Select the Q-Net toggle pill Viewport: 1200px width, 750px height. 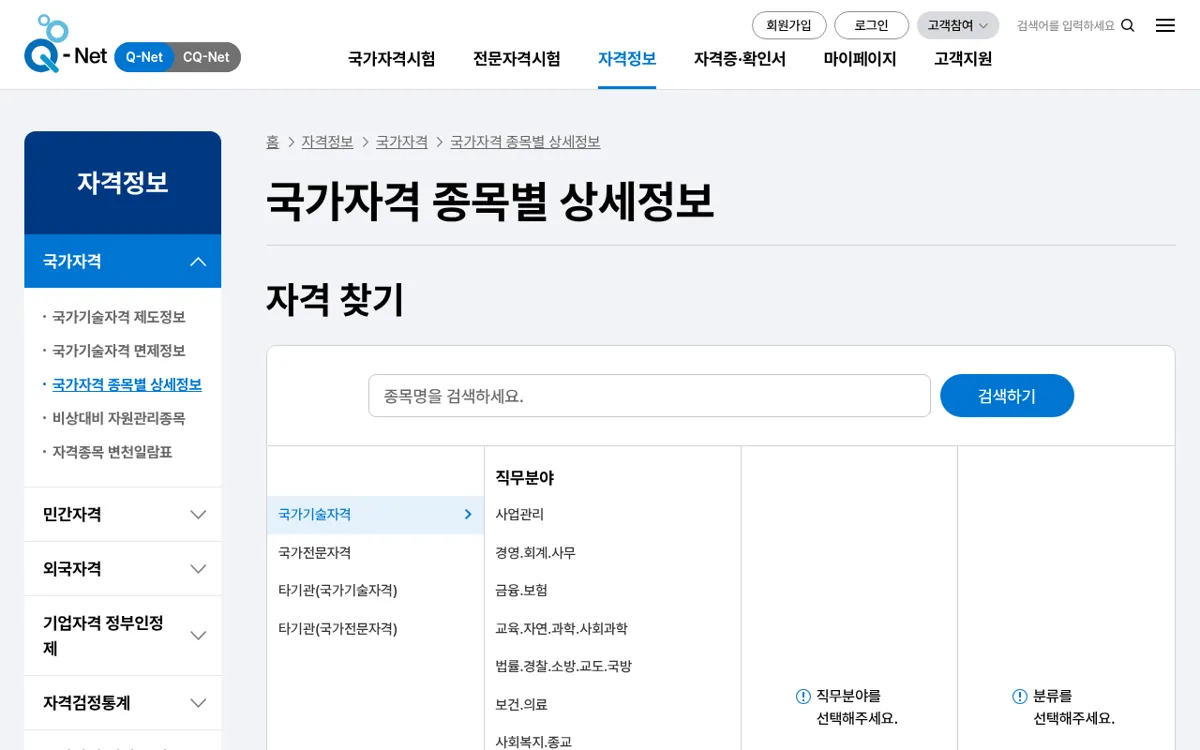(x=145, y=57)
